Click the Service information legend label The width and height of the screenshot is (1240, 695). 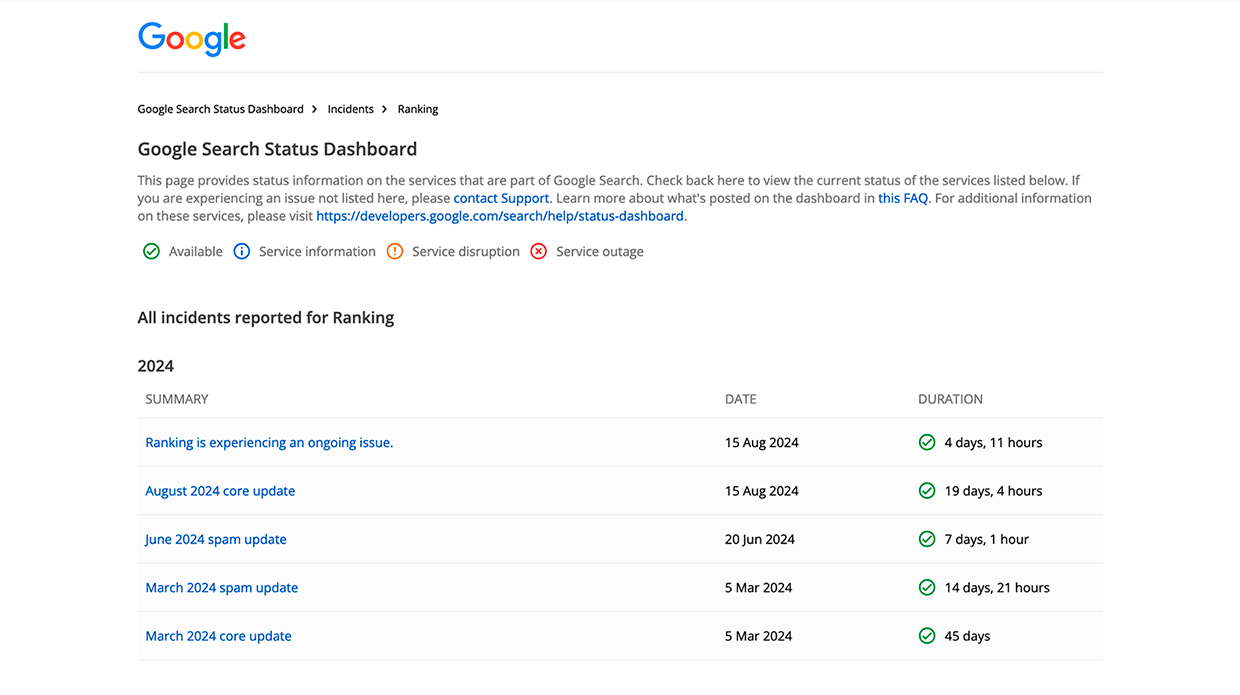pos(317,252)
